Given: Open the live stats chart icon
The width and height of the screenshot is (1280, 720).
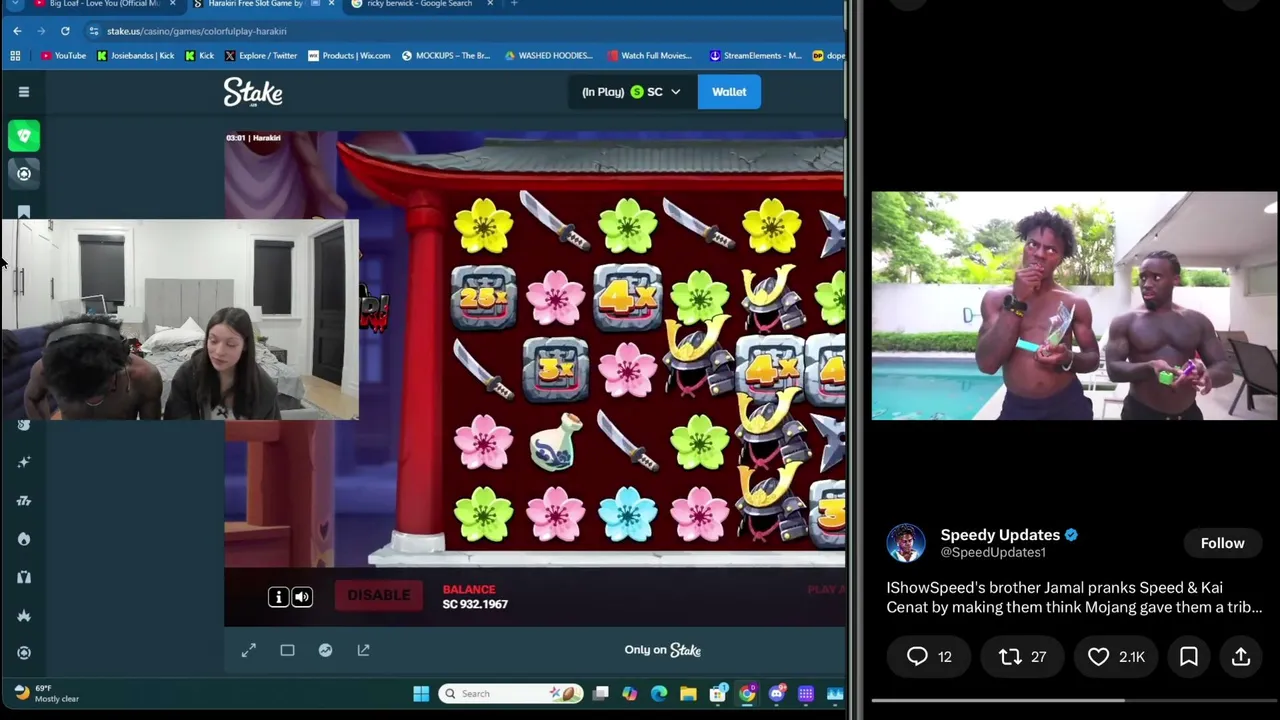Looking at the screenshot, I should tap(325, 650).
